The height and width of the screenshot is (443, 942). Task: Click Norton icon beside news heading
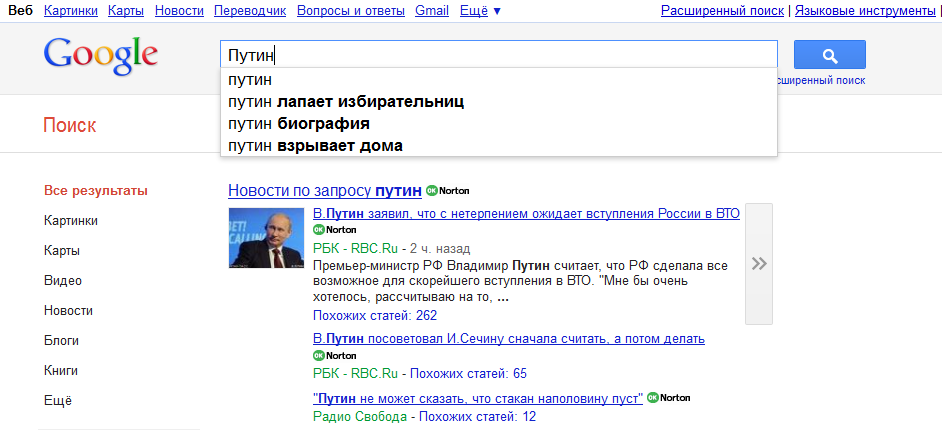[x=447, y=190]
